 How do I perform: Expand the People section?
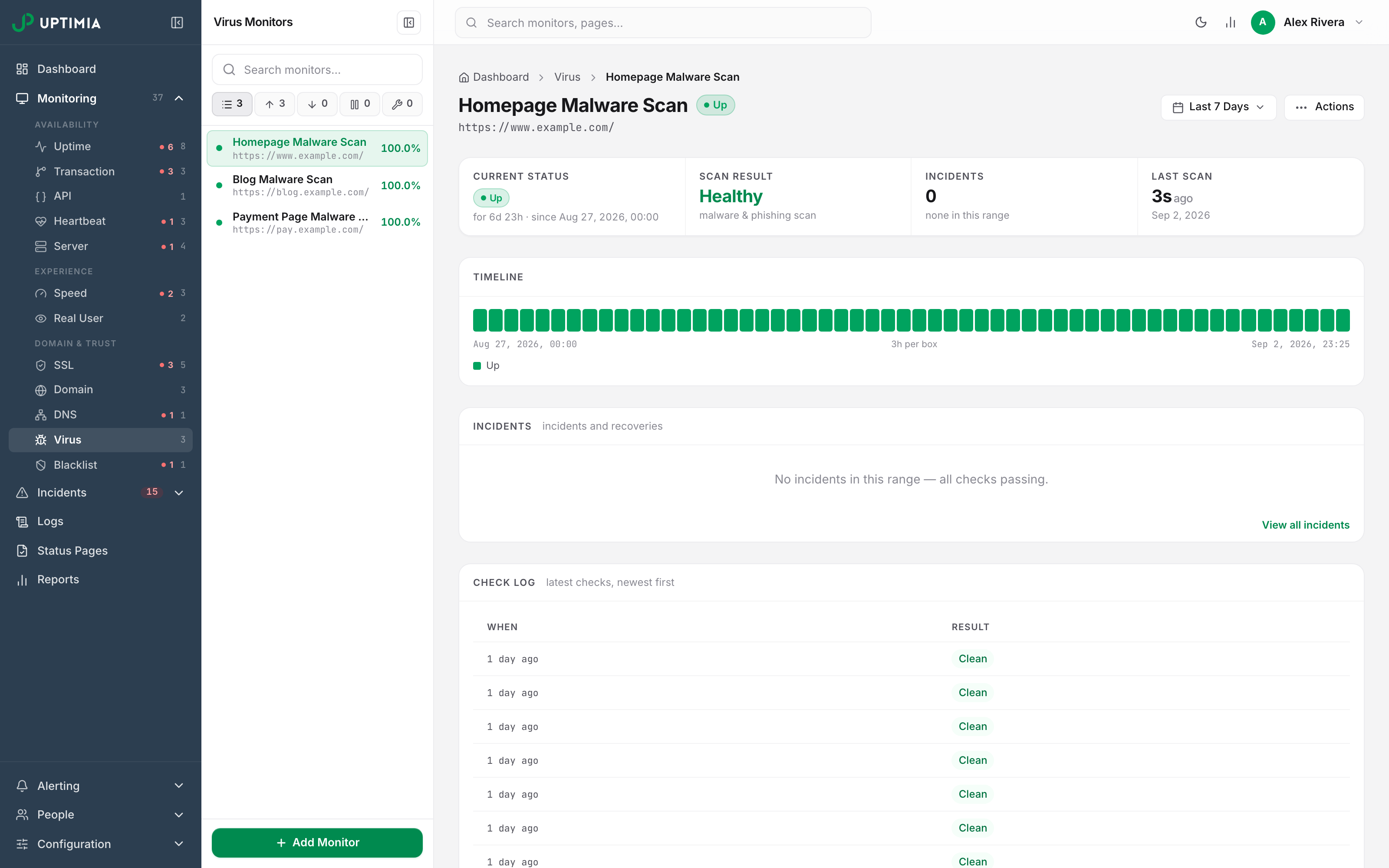pyautogui.click(x=179, y=815)
